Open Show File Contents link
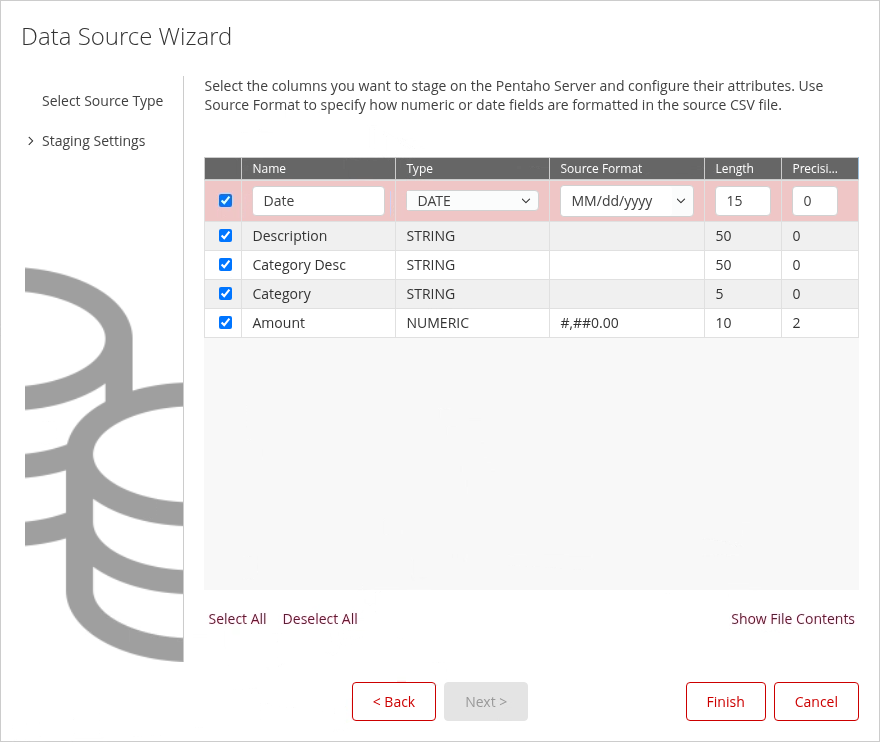Screen dimensions: 880x742 pos(792,619)
